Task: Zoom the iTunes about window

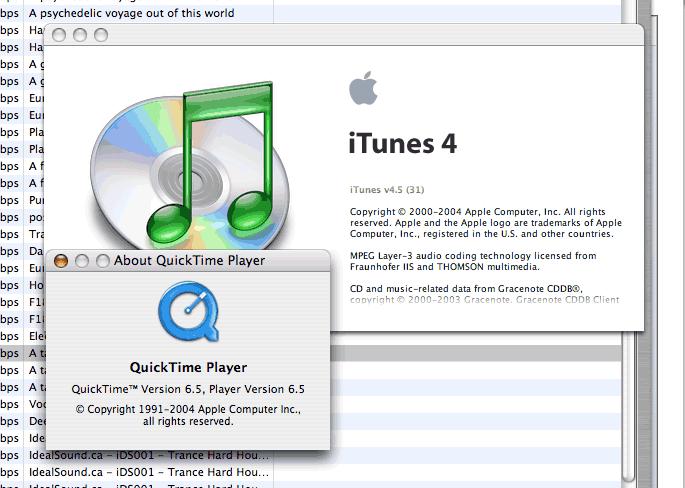Action: [101, 35]
